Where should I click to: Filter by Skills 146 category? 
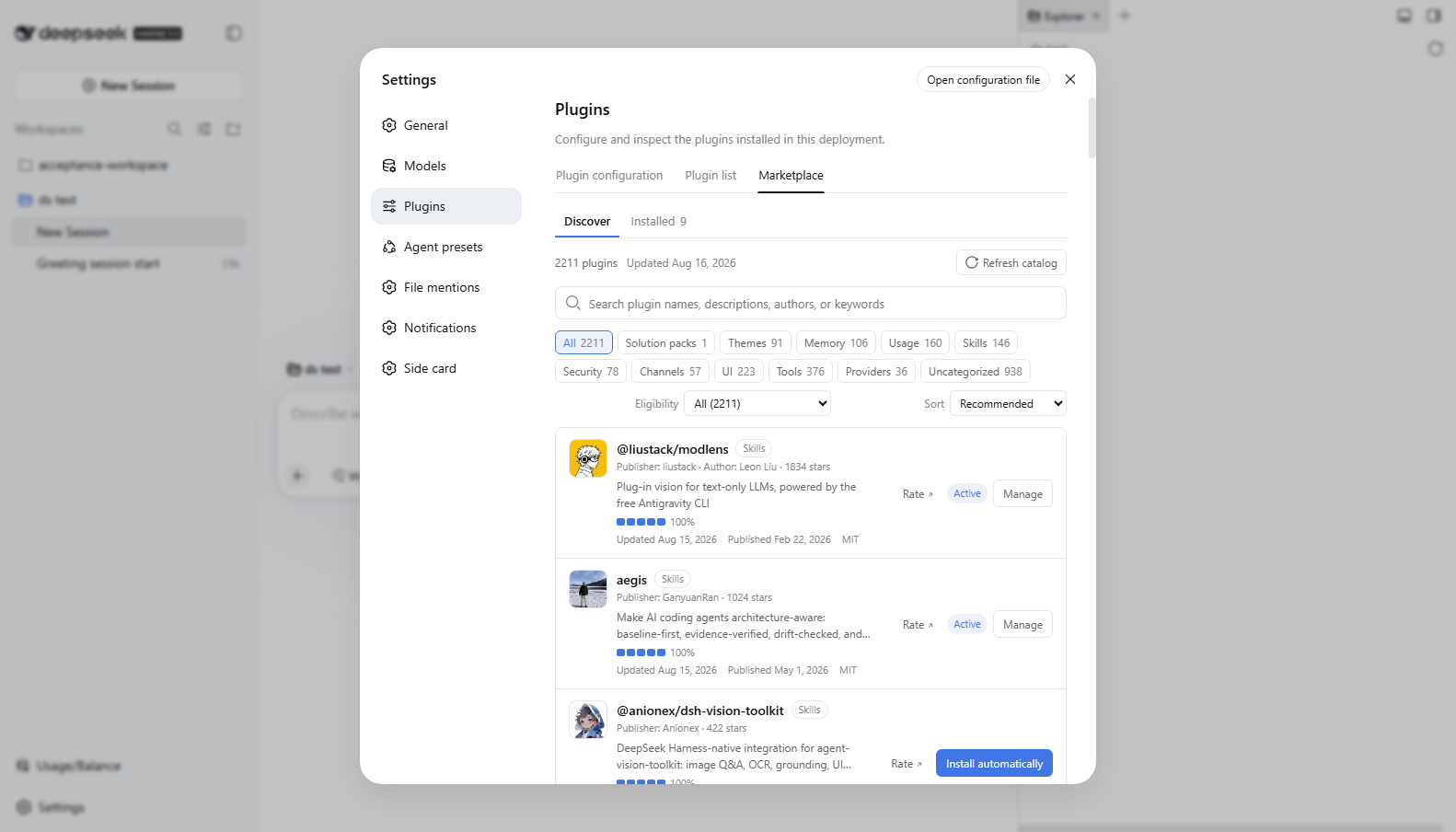(986, 342)
